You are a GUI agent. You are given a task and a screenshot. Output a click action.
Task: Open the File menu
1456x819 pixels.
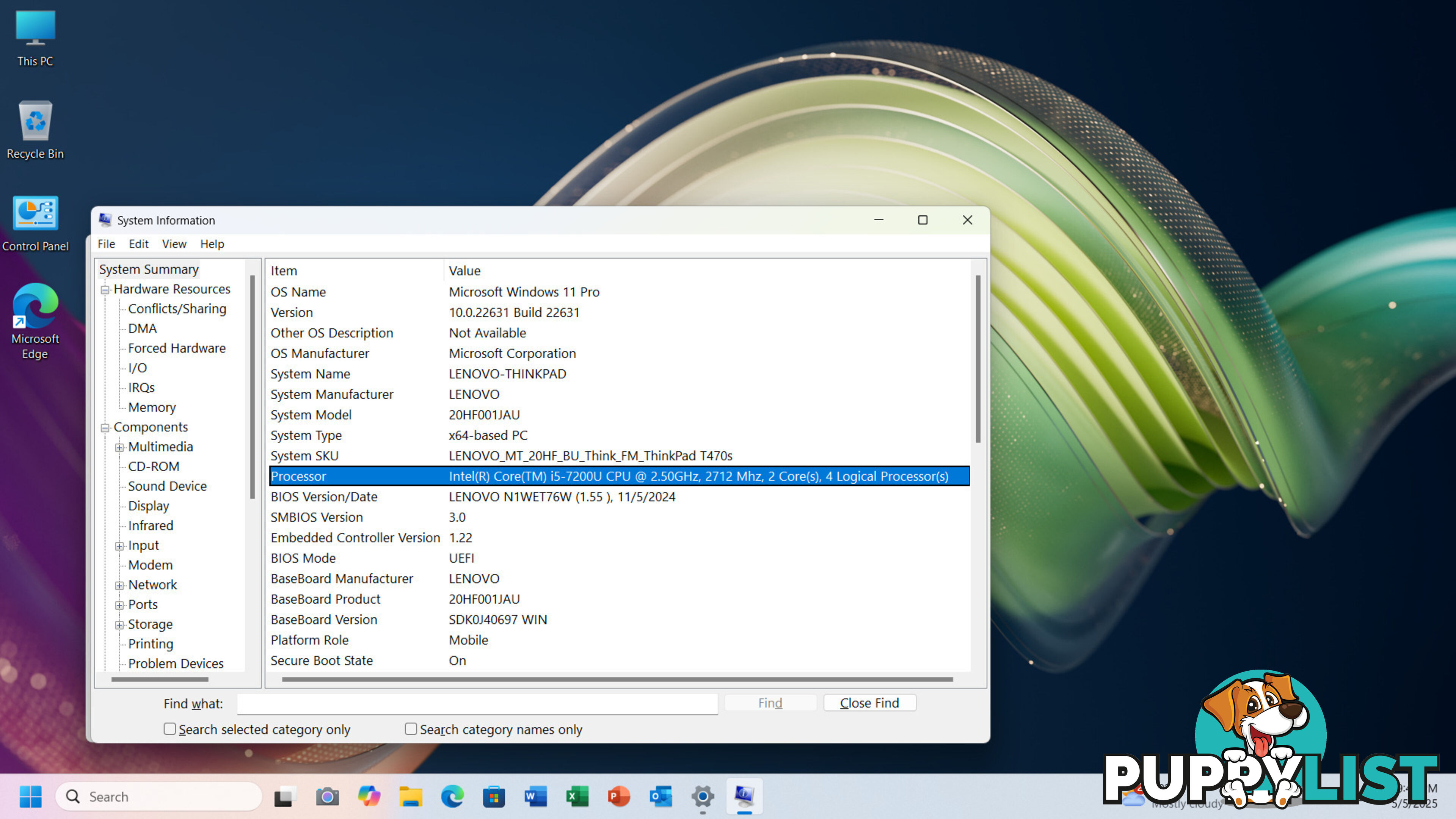[106, 243]
